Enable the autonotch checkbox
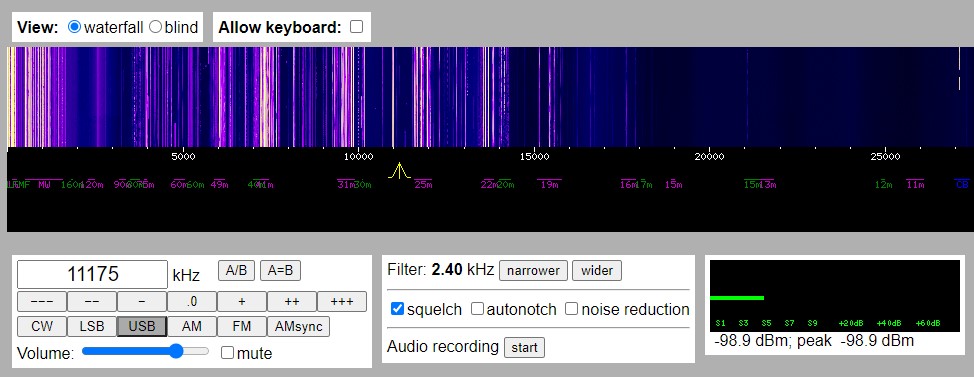 (x=477, y=309)
